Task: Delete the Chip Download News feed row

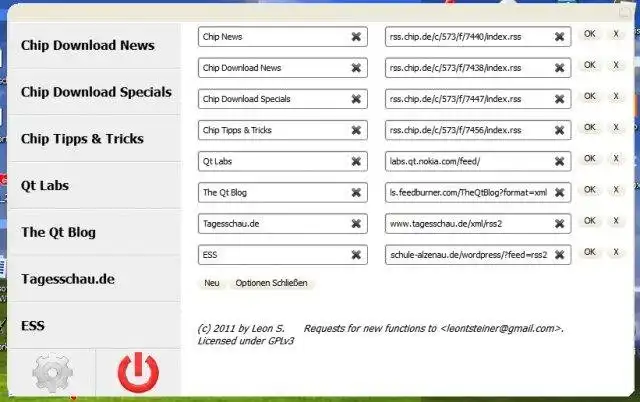Action: click(616, 65)
